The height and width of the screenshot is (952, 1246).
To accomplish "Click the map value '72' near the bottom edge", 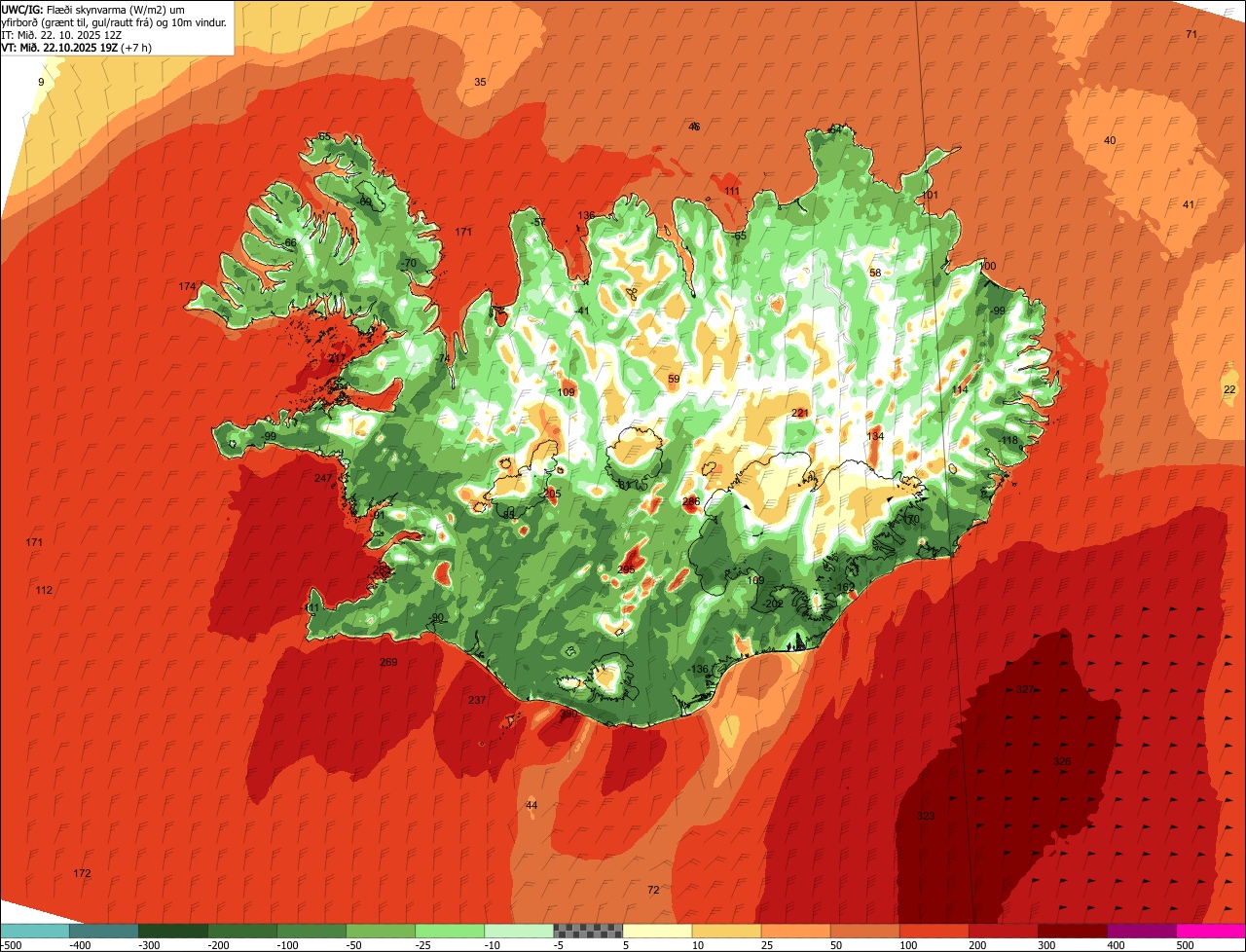I will (653, 890).
